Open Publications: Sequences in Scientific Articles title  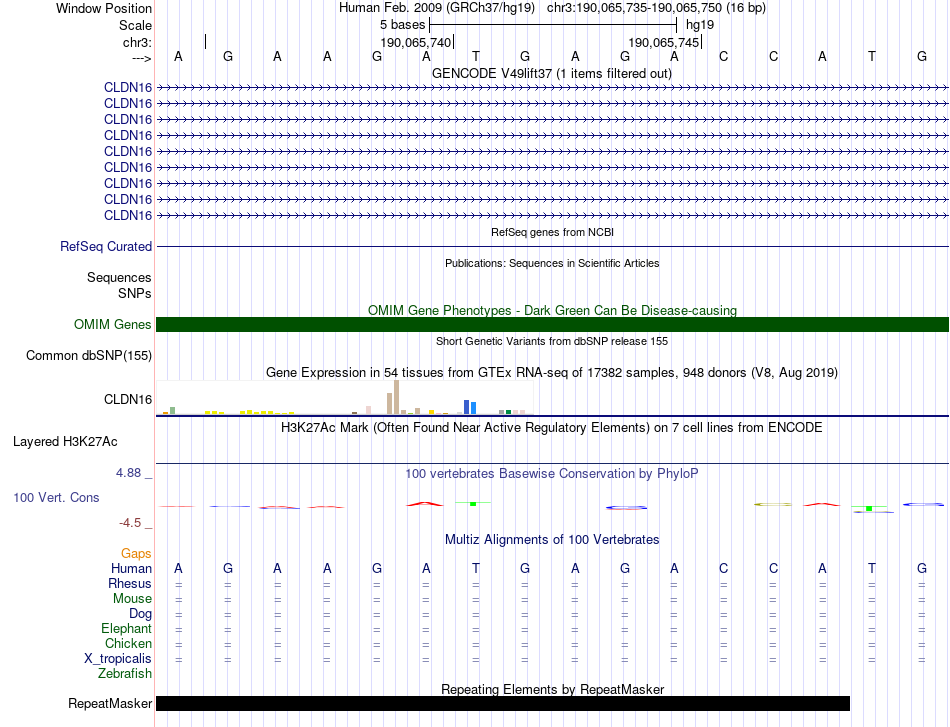552,263
